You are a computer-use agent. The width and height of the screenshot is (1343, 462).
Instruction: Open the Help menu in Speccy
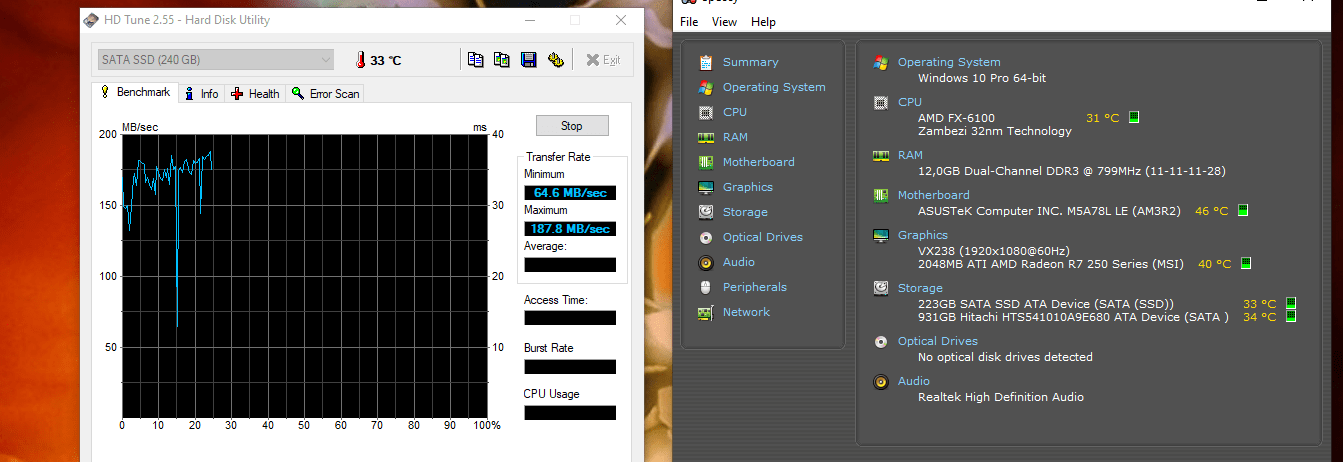[x=763, y=22]
